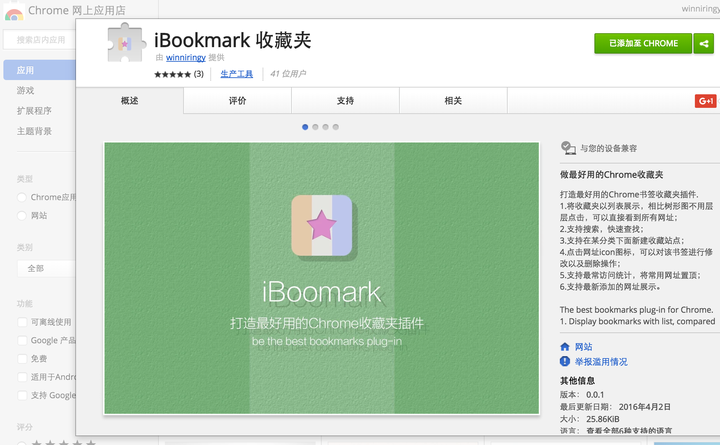The height and width of the screenshot is (445, 720).
Task: Enable the 免费 checkbox
Action: tap(22, 359)
